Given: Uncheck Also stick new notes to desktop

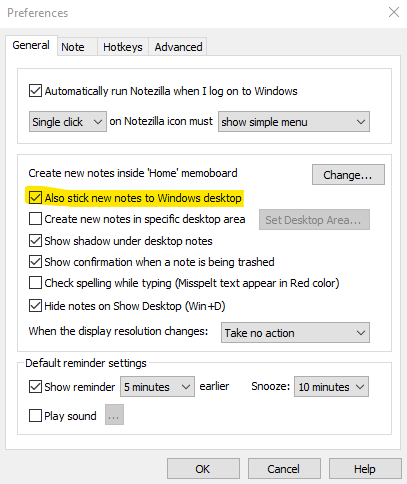Looking at the screenshot, I should pos(35,198).
